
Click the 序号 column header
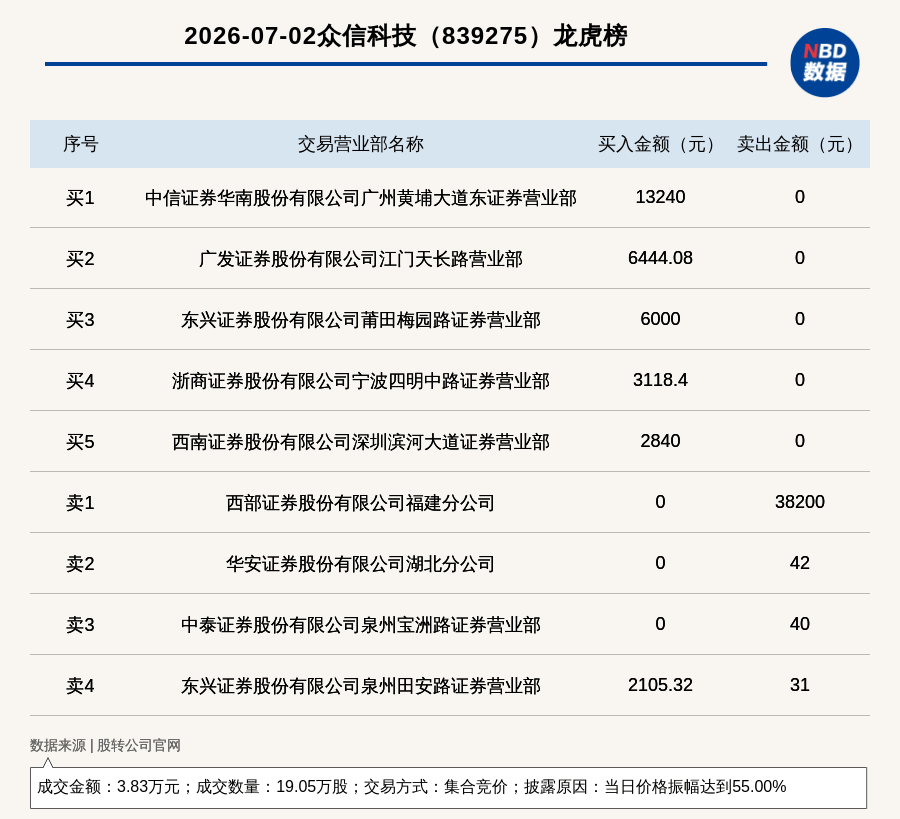coord(80,144)
